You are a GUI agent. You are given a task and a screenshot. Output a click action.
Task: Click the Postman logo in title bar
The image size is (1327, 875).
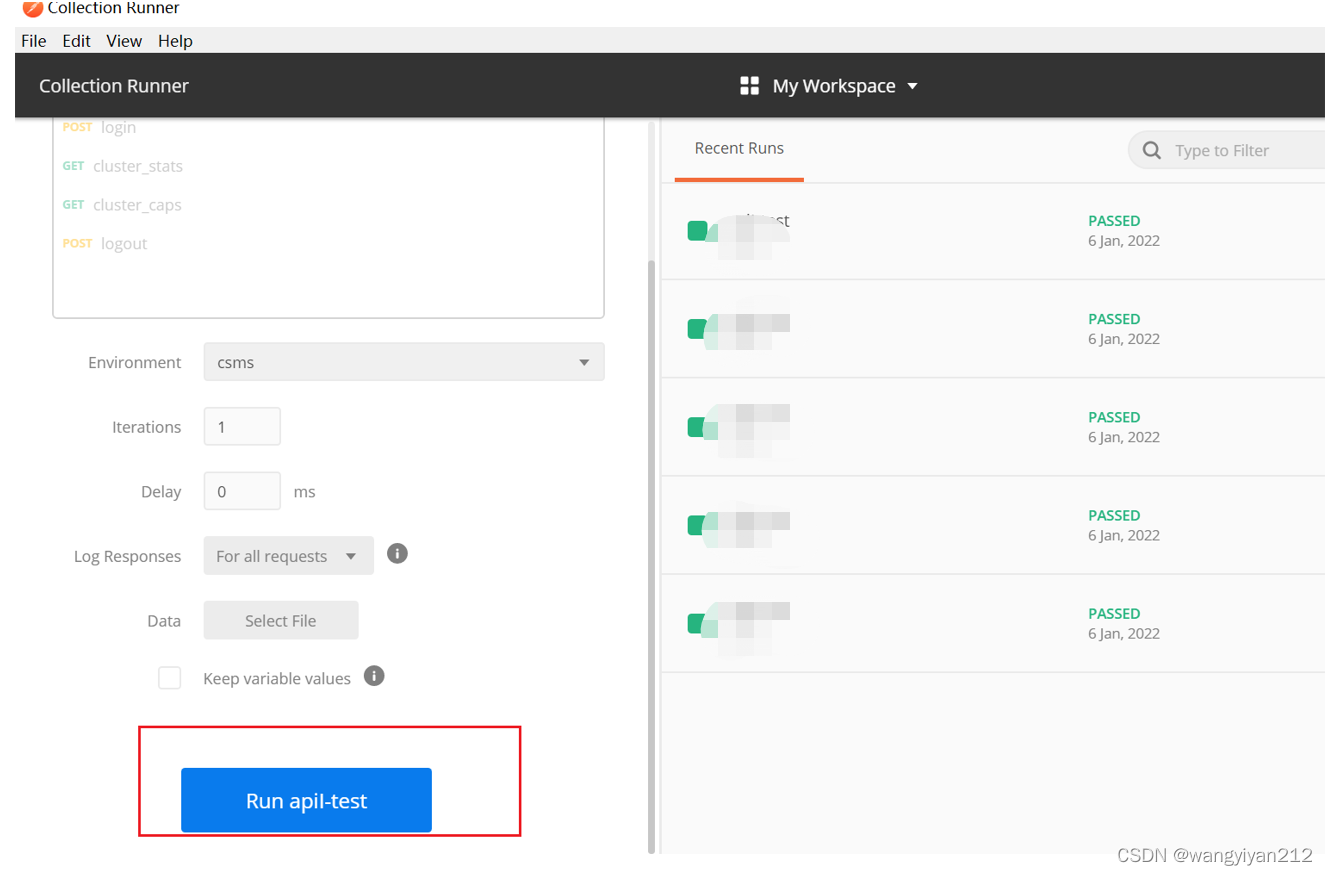[x=32, y=7]
